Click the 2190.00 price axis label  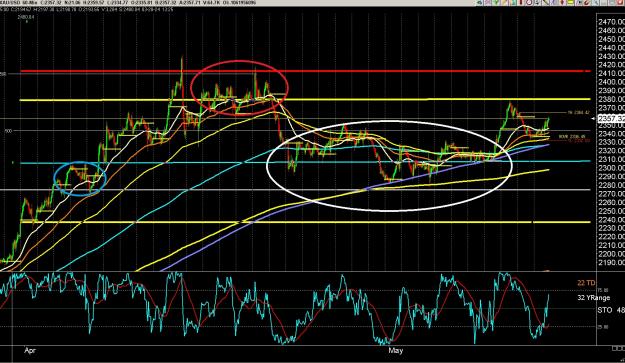[x=611, y=262]
